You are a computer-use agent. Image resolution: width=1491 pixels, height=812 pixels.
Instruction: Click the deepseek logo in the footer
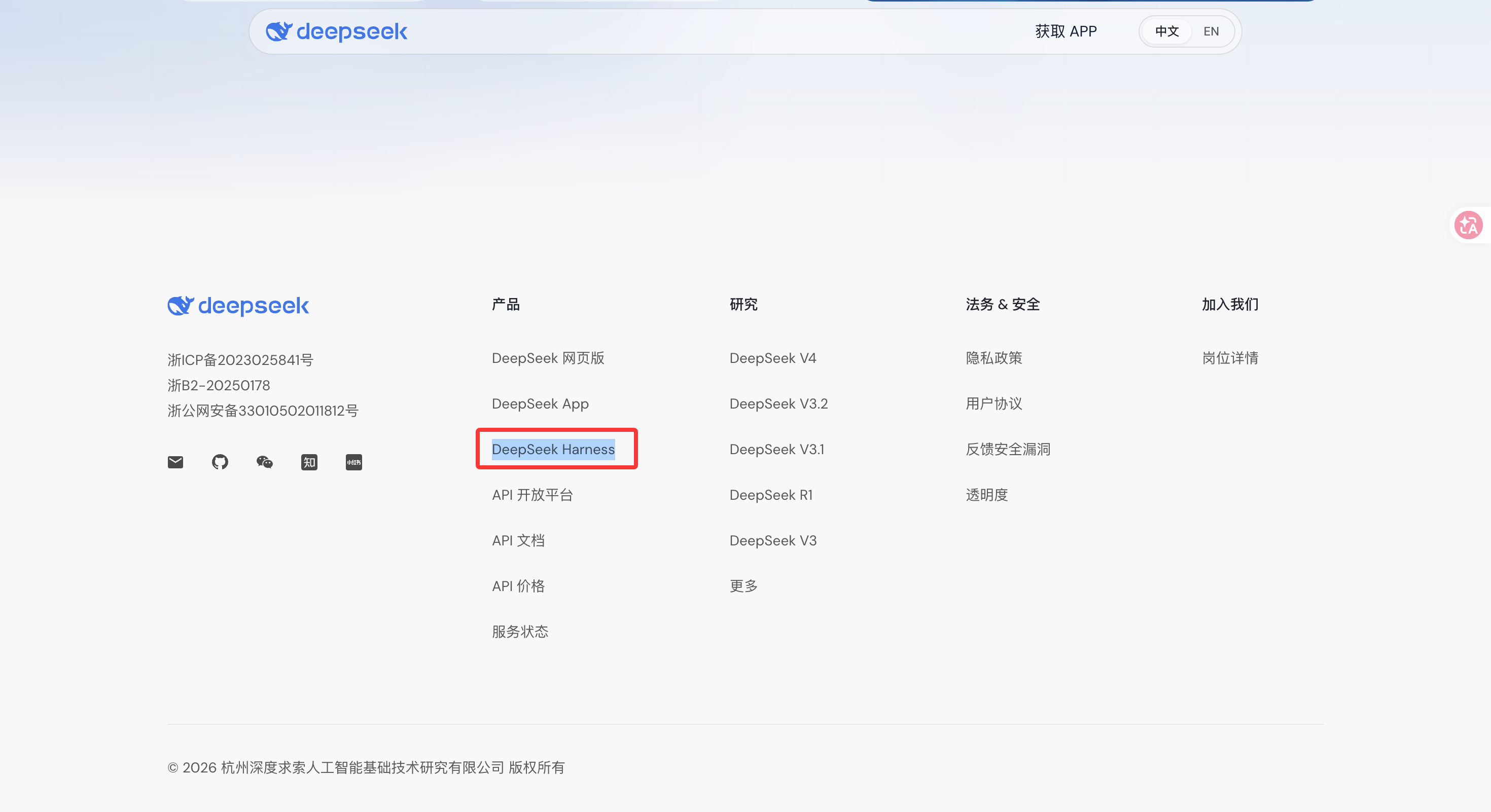click(238, 305)
